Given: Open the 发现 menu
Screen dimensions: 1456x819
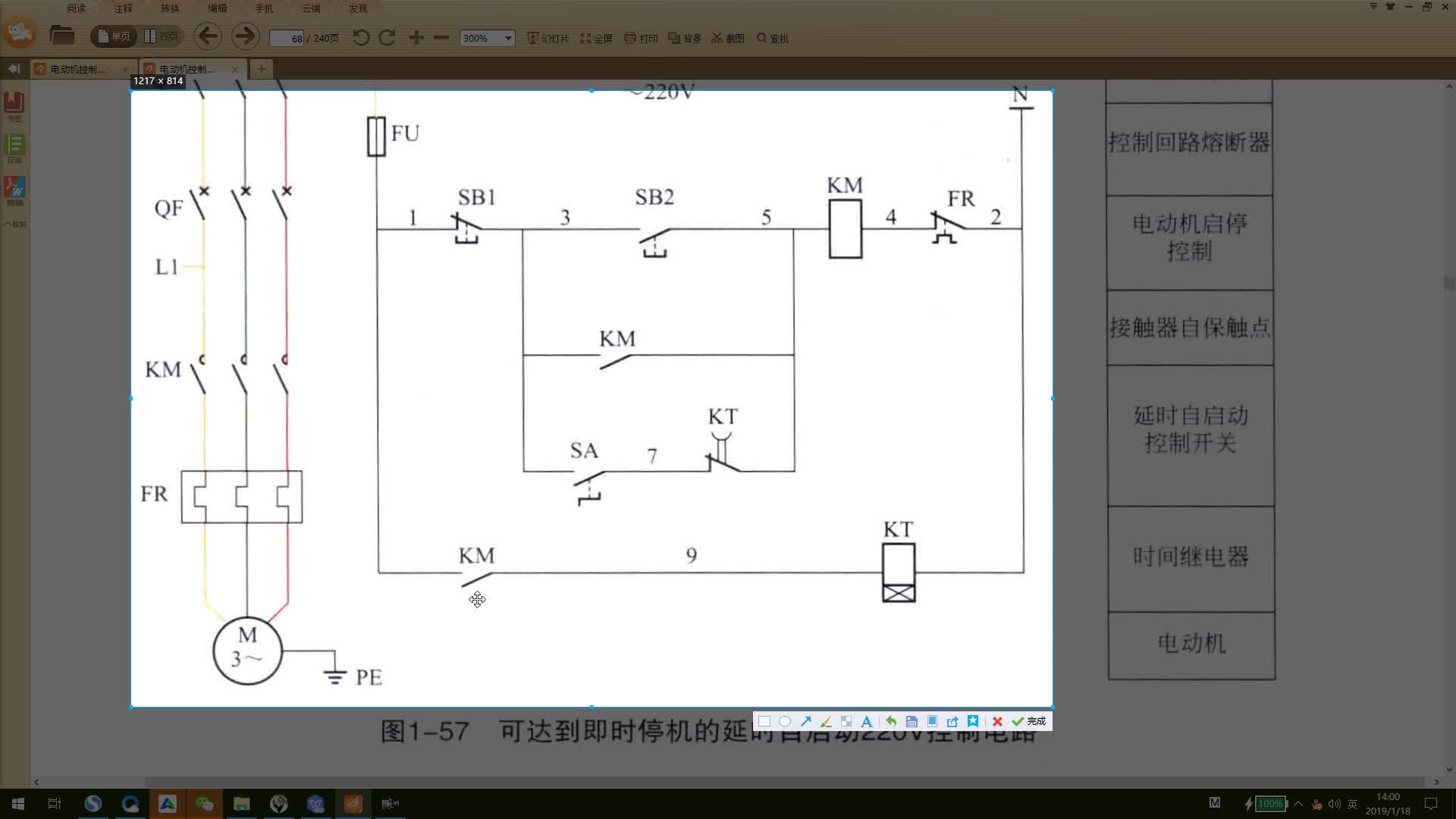Looking at the screenshot, I should point(358,8).
